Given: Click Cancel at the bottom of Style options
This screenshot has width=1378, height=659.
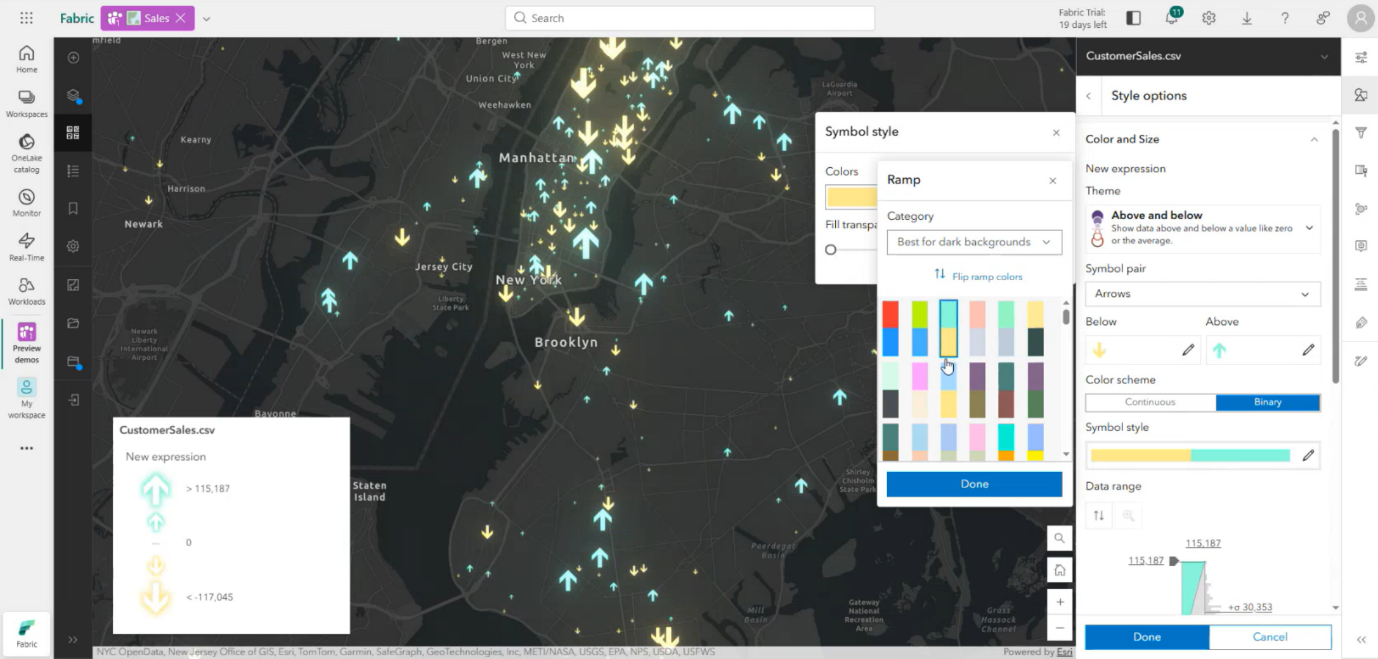Looking at the screenshot, I should [1270, 636].
